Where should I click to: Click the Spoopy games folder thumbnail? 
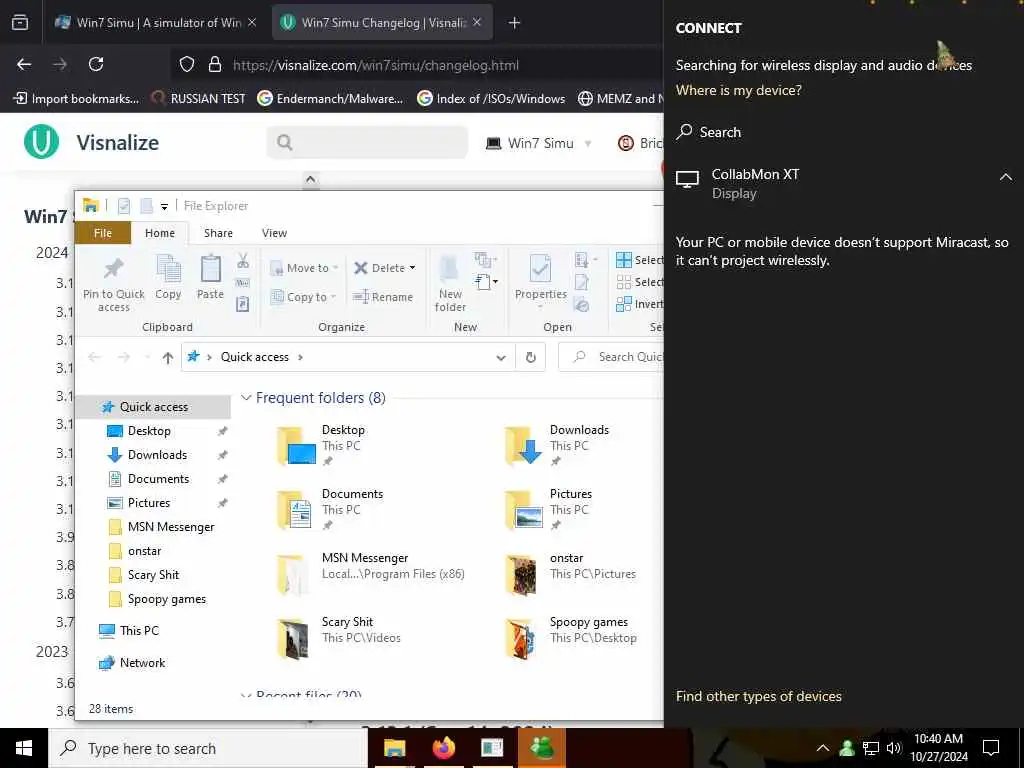[x=521, y=639]
